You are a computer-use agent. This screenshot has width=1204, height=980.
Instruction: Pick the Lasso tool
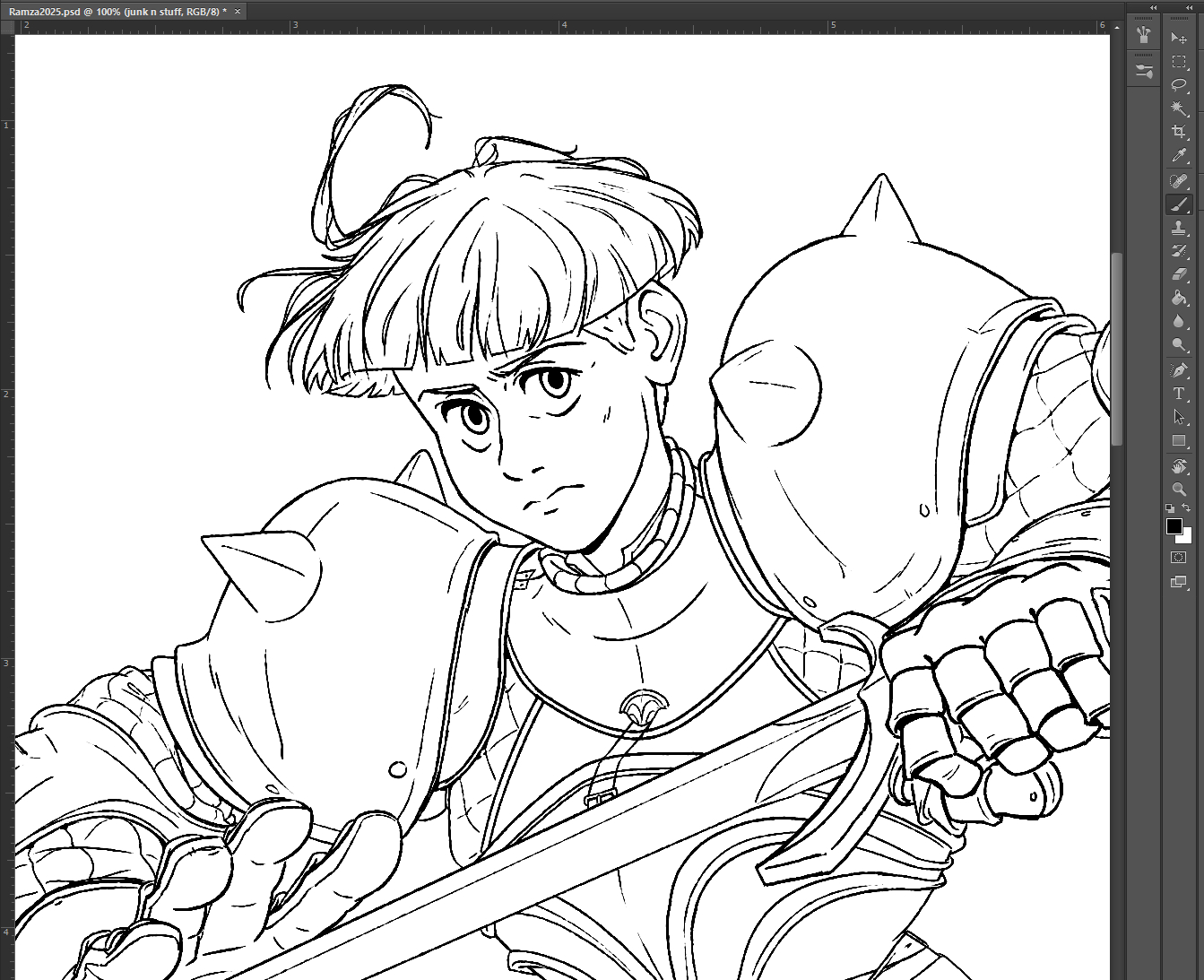click(x=1179, y=85)
